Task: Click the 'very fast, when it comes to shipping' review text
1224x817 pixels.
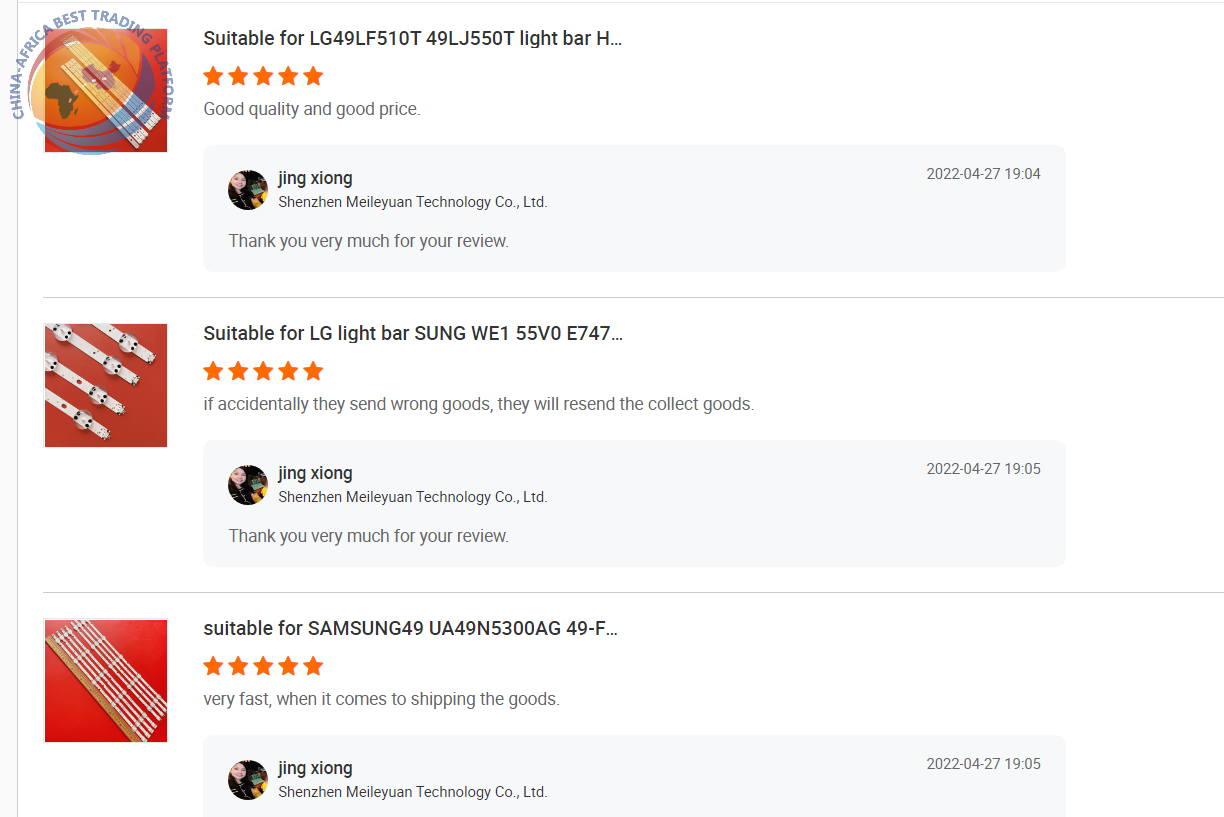Action: (x=381, y=699)
